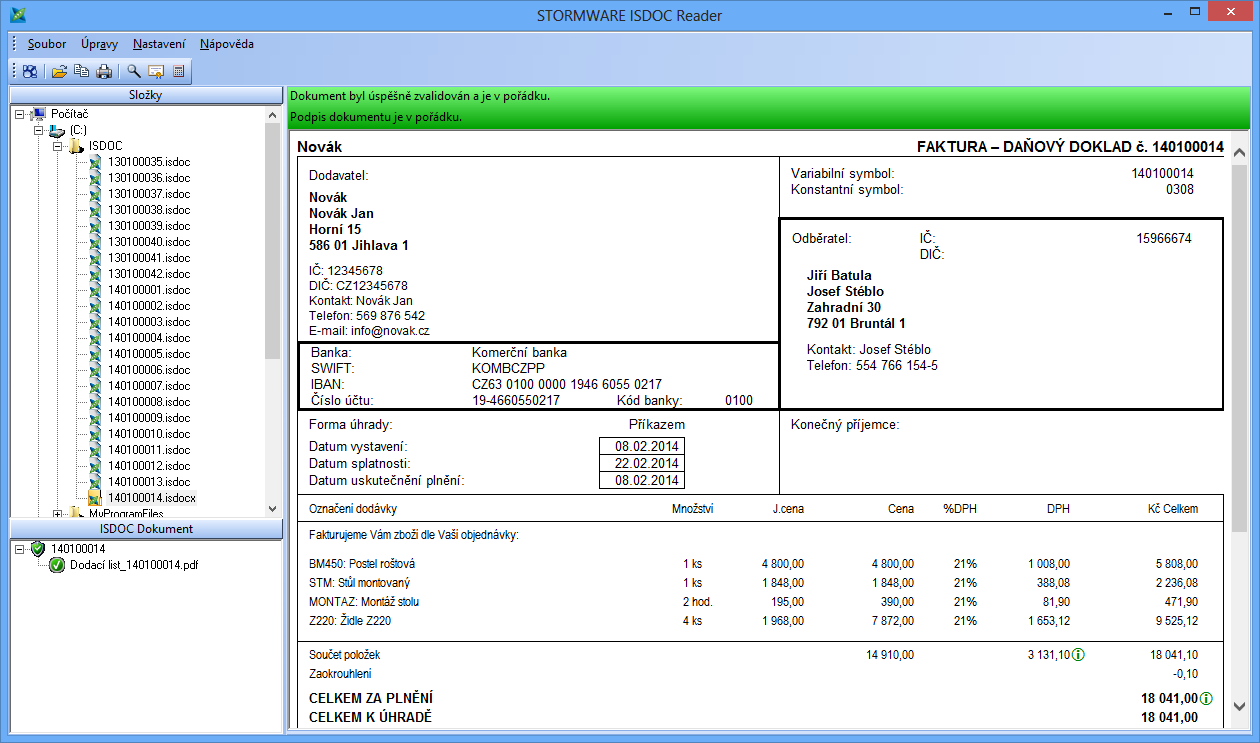1260x743 pixels.
Task: Select file 140100004.isdoc
Action: (149, 338)
